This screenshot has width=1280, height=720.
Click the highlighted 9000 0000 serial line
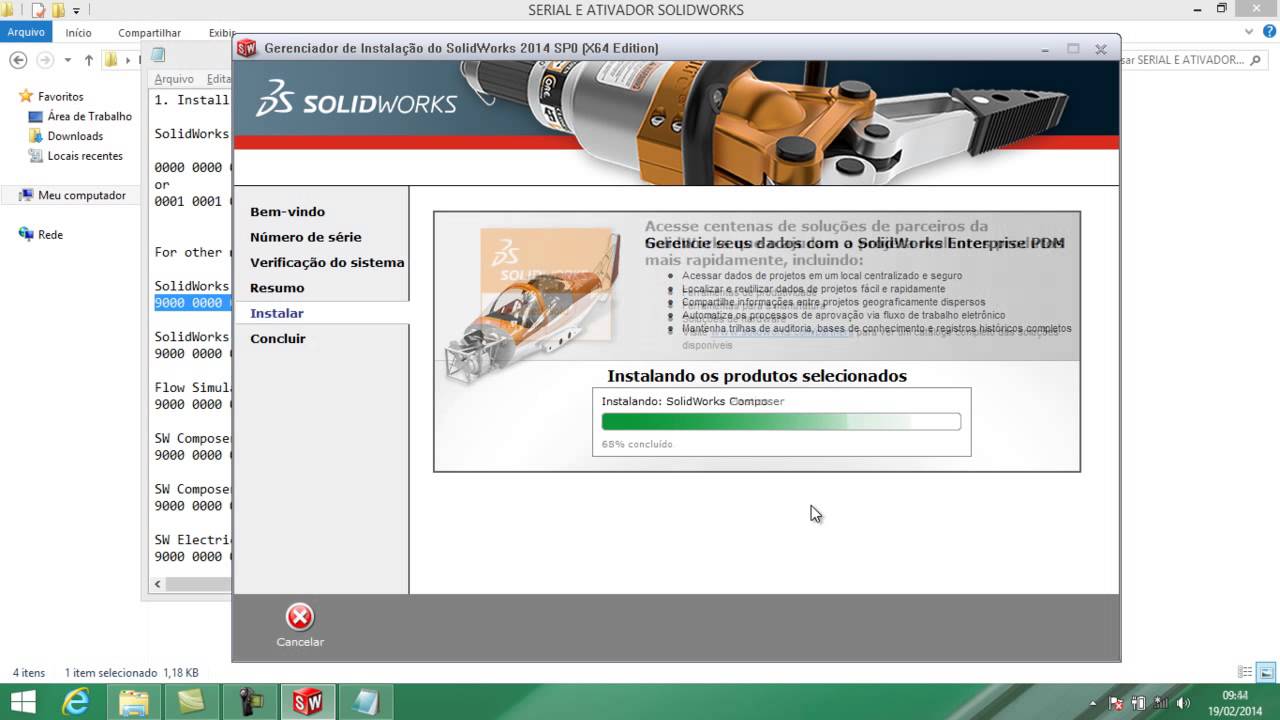pos(192,303)
